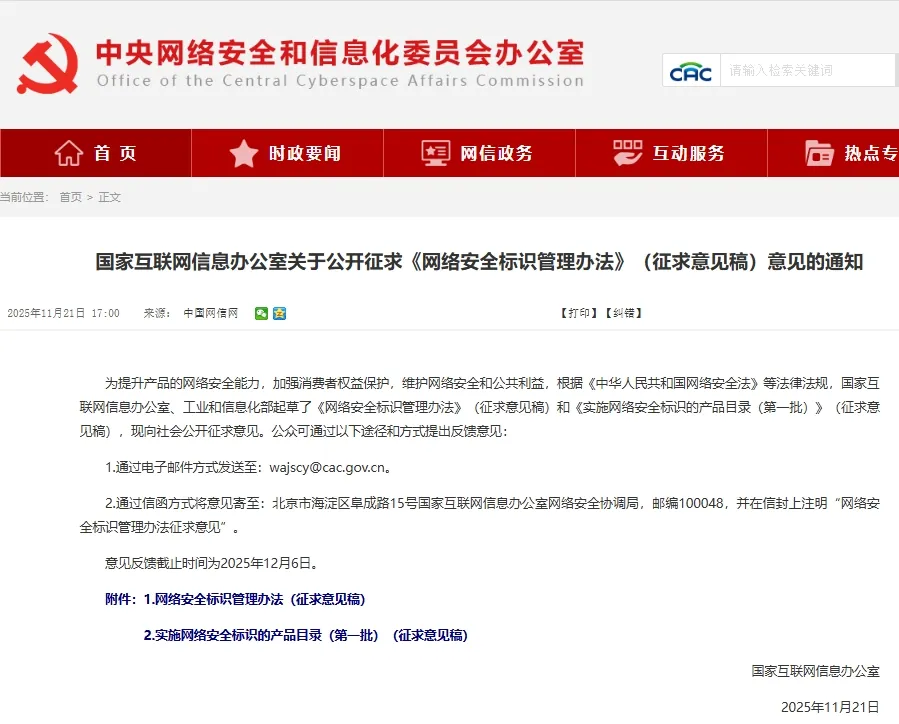Click the star icon for 时政要闻
This screenshot has height=724, width=899.
[x=244, y=153]
